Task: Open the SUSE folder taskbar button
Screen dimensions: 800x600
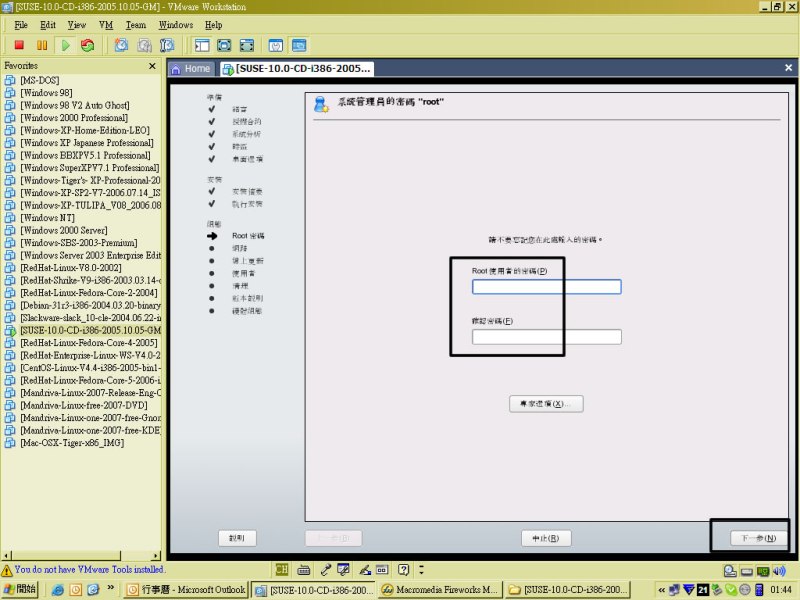Action: 568,590
